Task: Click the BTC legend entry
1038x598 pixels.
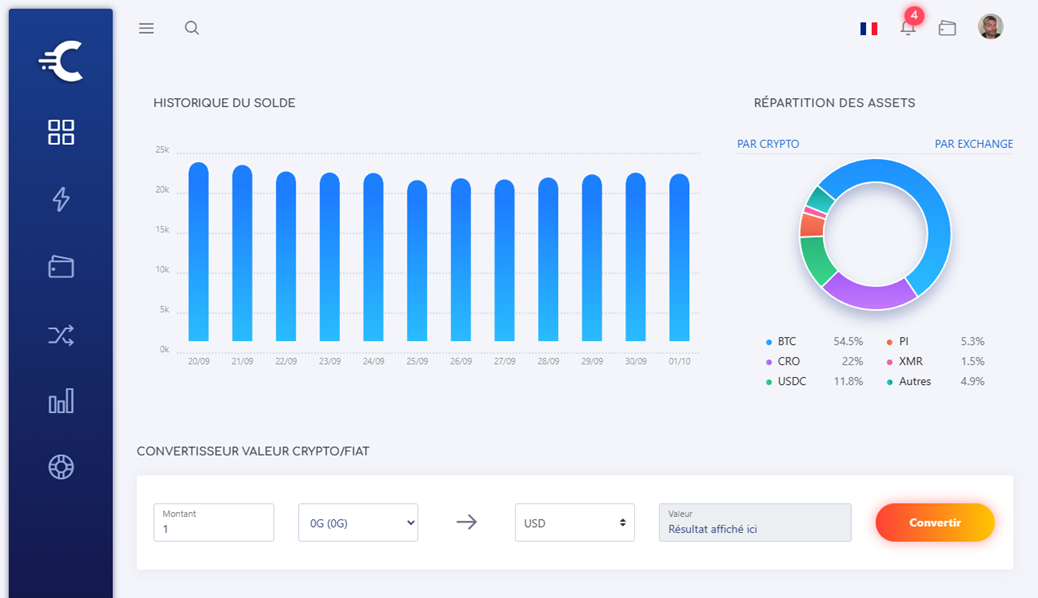Action: (x=786, y=342)
